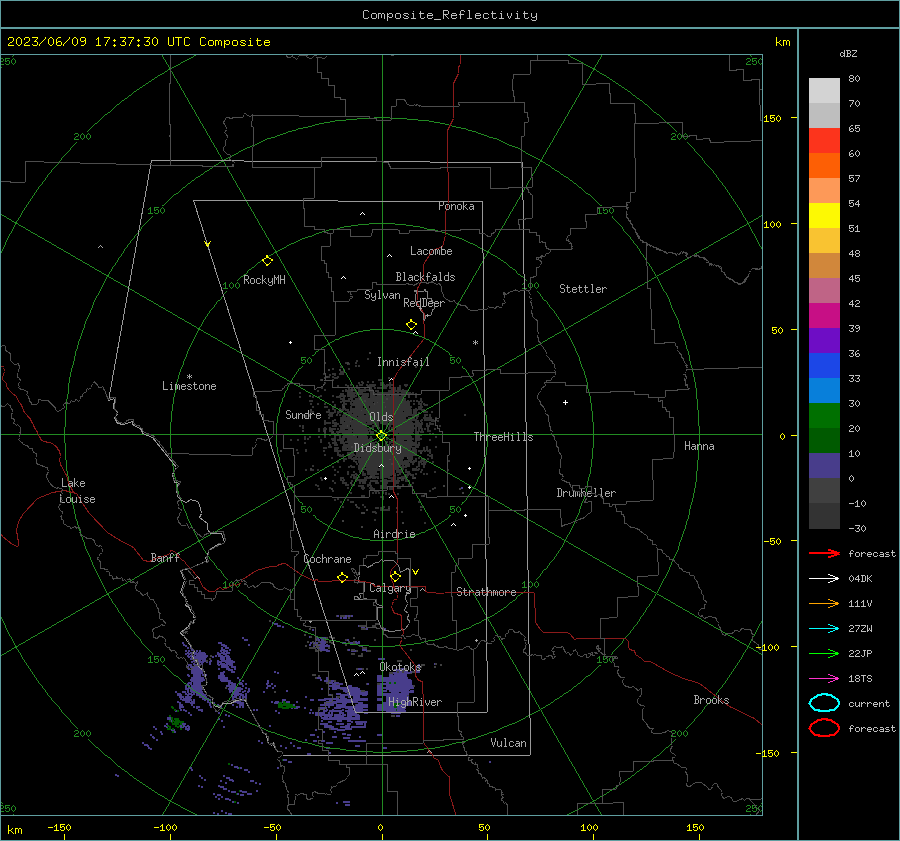Click the Banff label
Screen dimensions: 900x841
(x=165, y=557)
